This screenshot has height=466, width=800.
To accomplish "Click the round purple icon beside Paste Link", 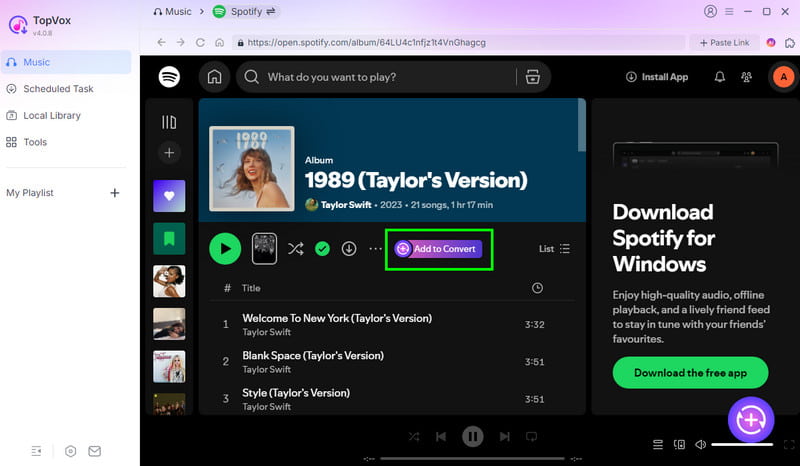I will [771, 43].
